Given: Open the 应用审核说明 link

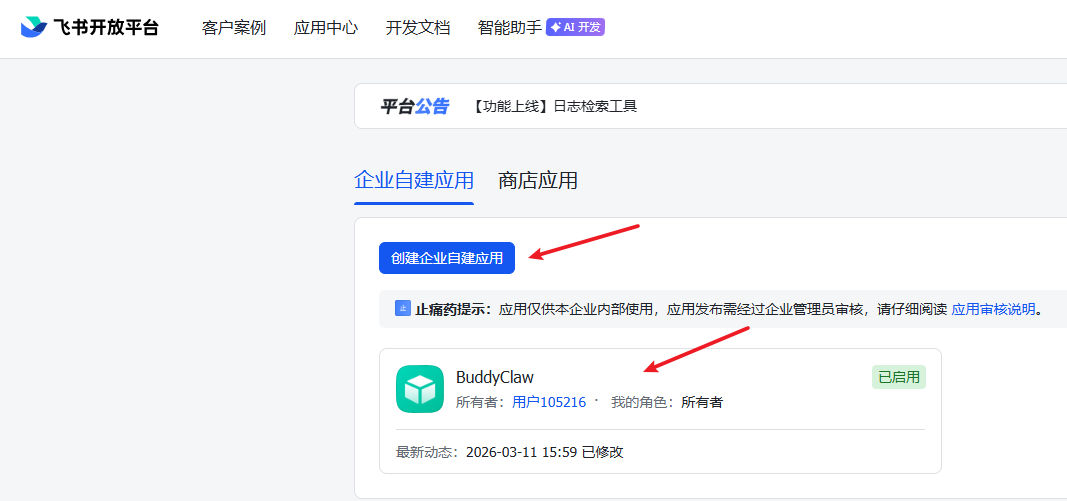Looking at the screenshot, I should tap(993, 310).
